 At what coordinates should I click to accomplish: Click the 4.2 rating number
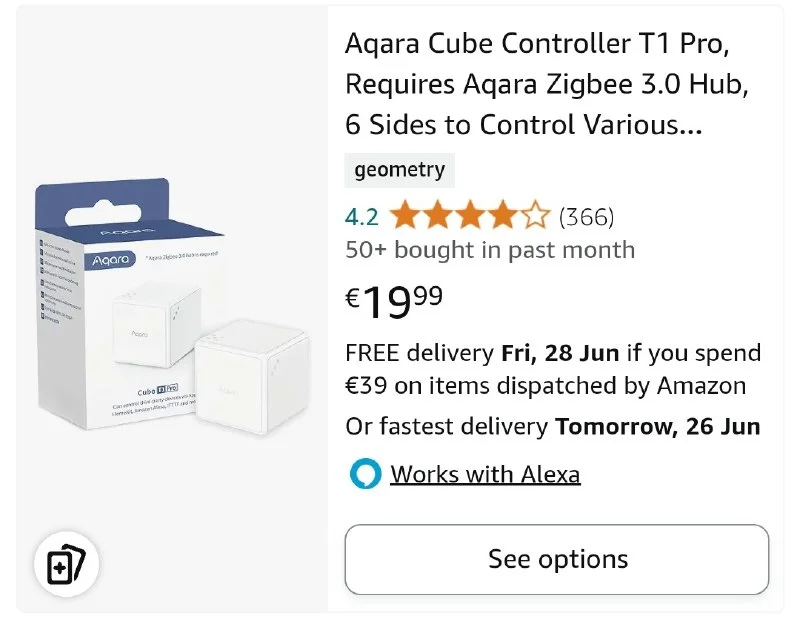pyautogui.click(x=361, y=216)
